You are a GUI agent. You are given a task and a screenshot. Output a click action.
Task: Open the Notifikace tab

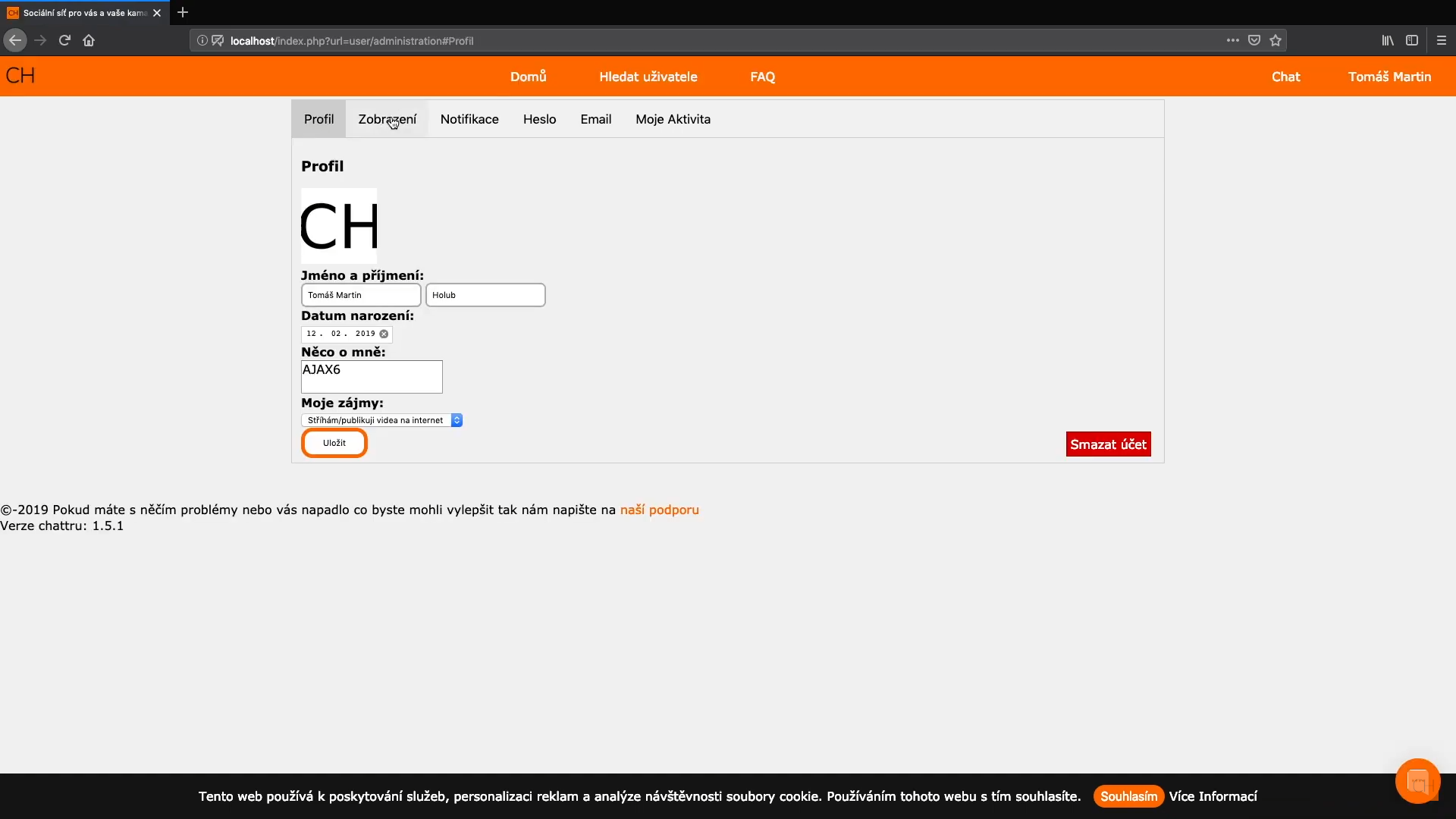[x=469, y=119]
